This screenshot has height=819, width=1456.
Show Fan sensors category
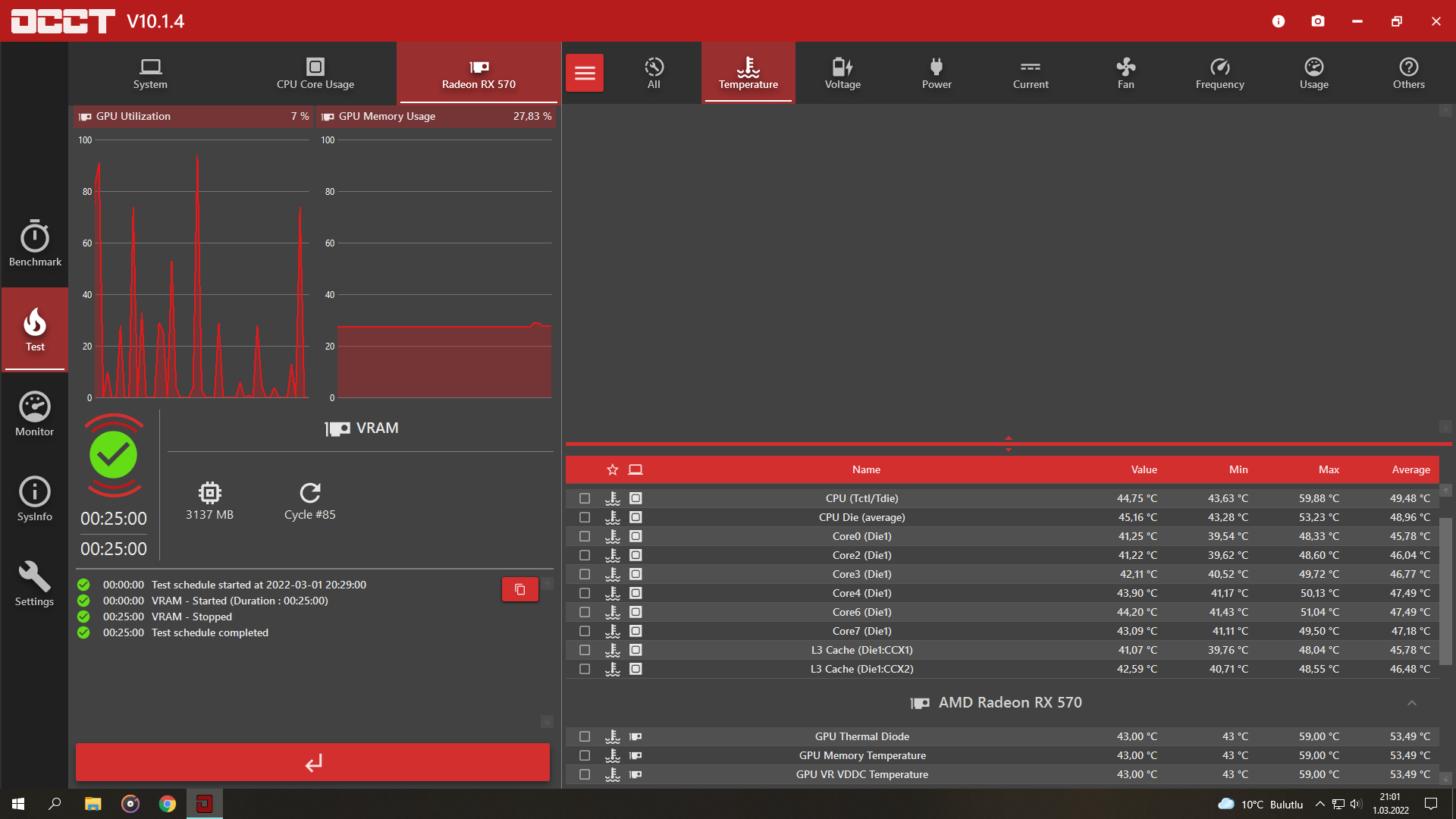tap(1125, 74)
